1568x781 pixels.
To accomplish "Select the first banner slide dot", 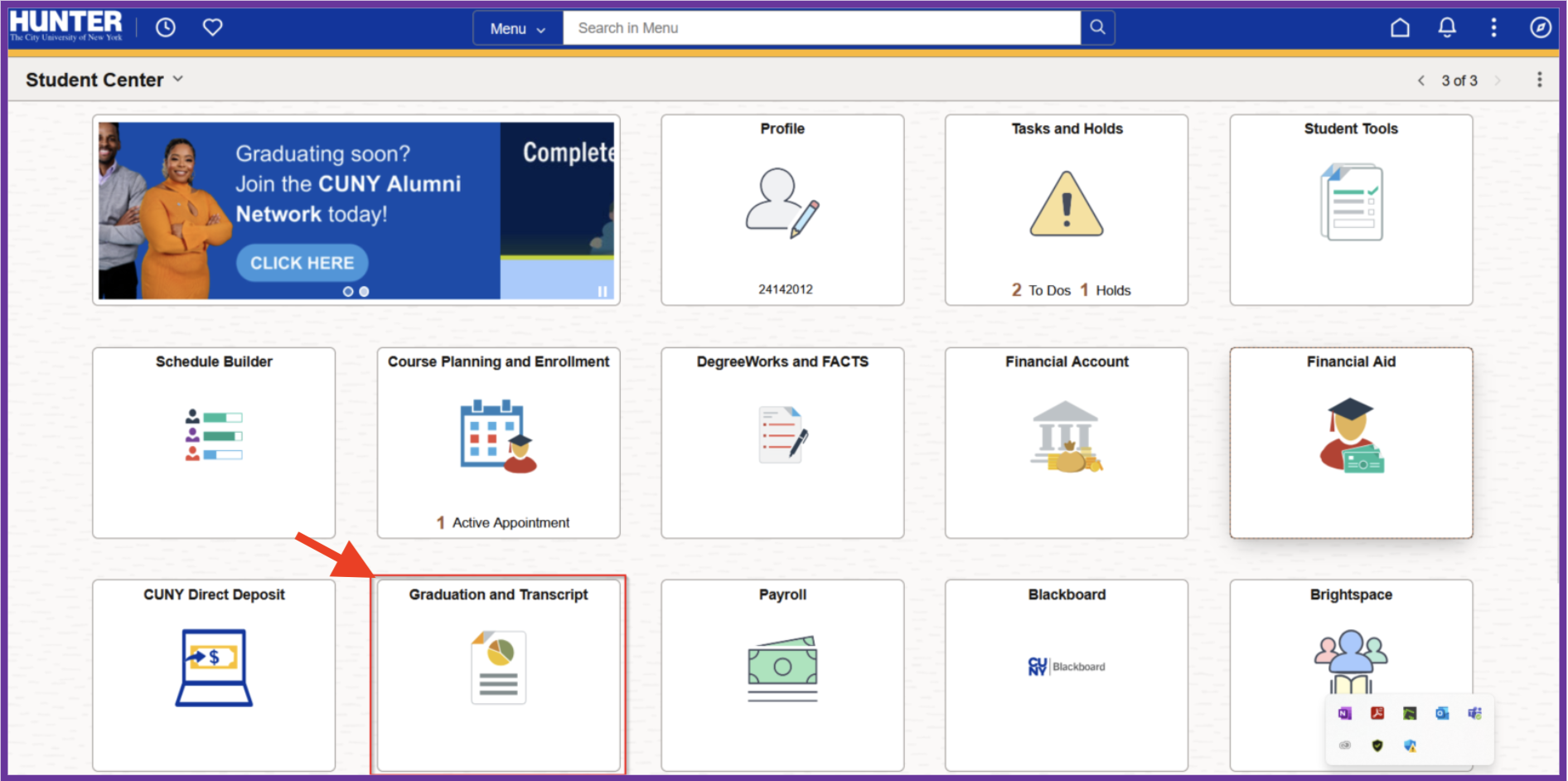I will [x=348, y=292].
